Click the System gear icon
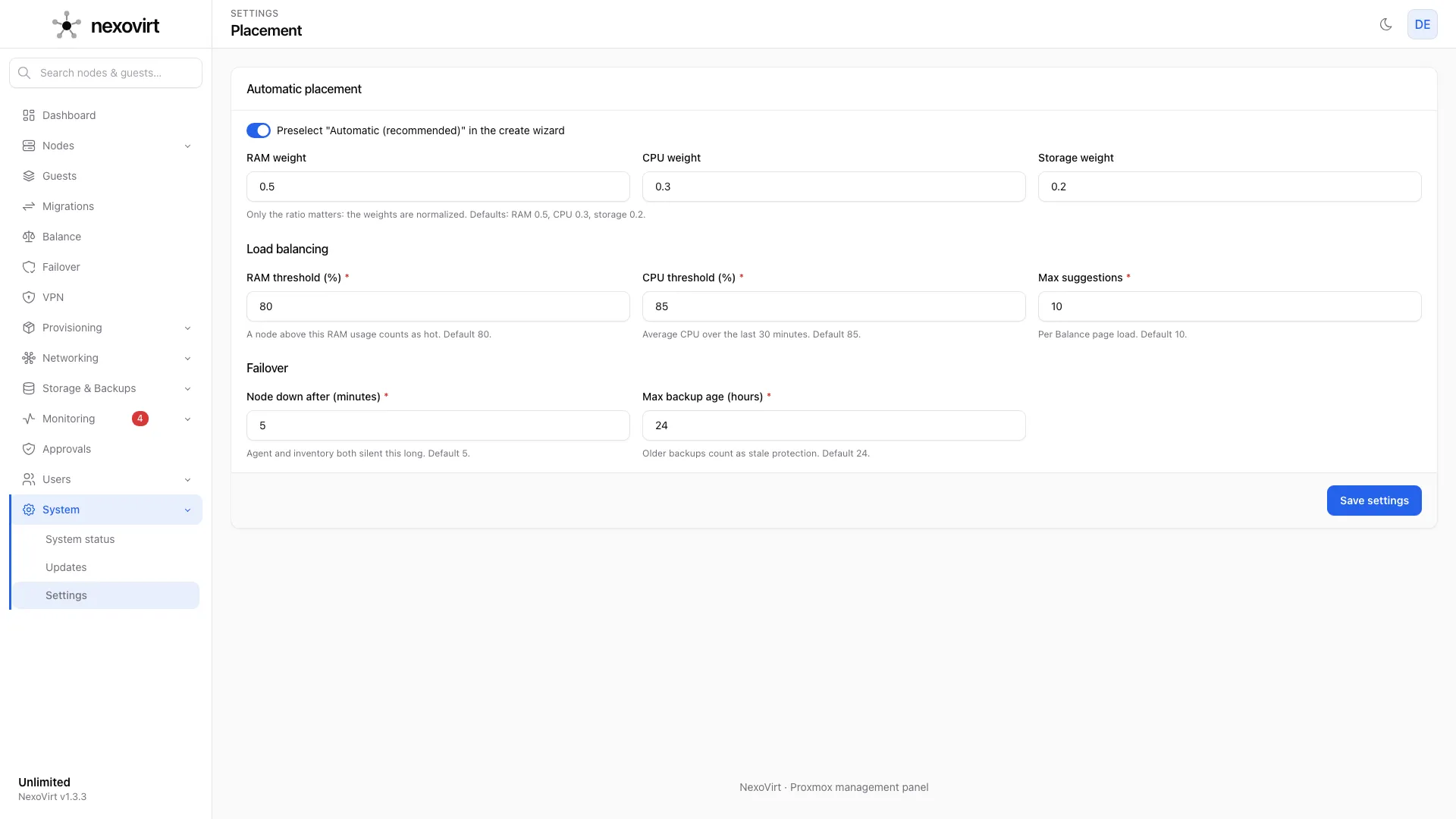The width and height of the screenshot is (1456, 819). pyautogui.click(x=29, y=510)
